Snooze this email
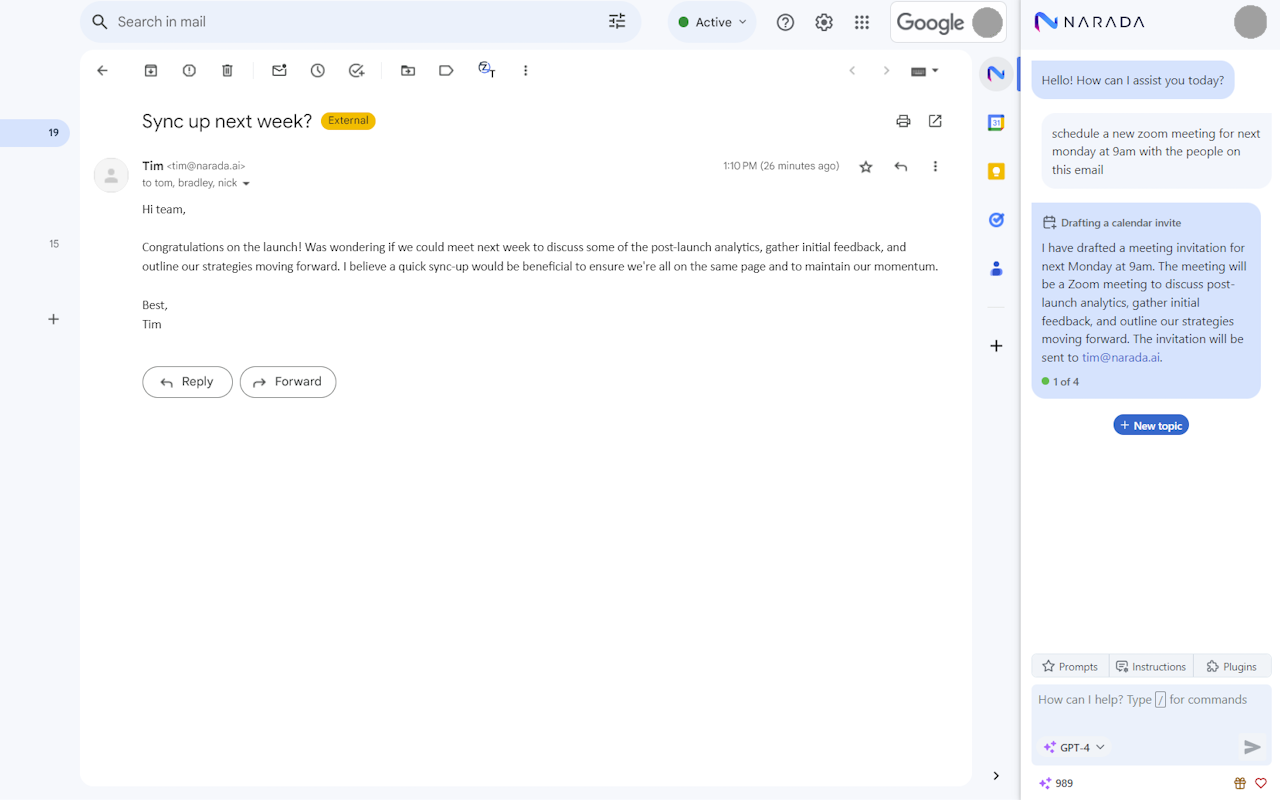Viewport: 1280px width, 800px height. click(317, 70)
